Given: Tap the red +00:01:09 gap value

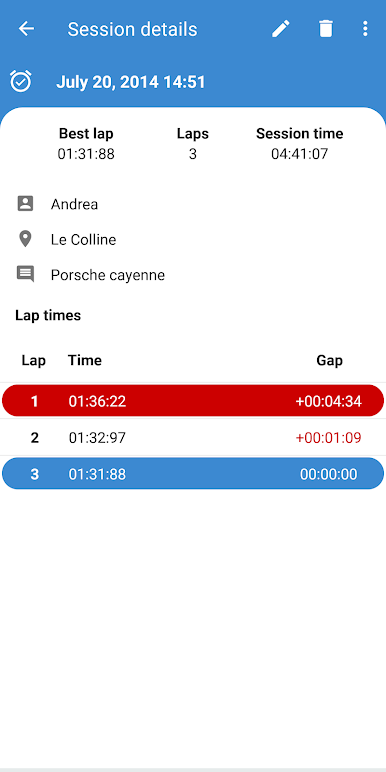Looking at the screenshot, I should pos(328,437).
